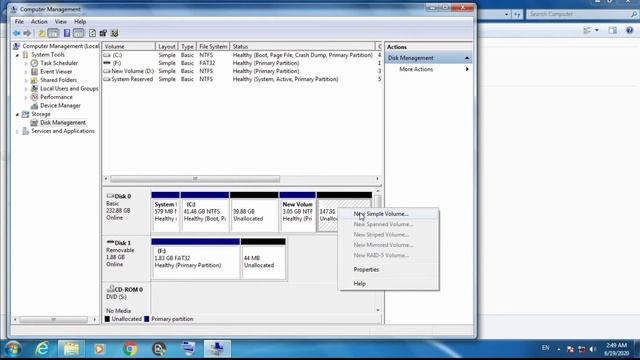The height and width of the screenshot is (360, 640).
Task: Open the Help menu in menu bar
Action: [x=80, y=22]
